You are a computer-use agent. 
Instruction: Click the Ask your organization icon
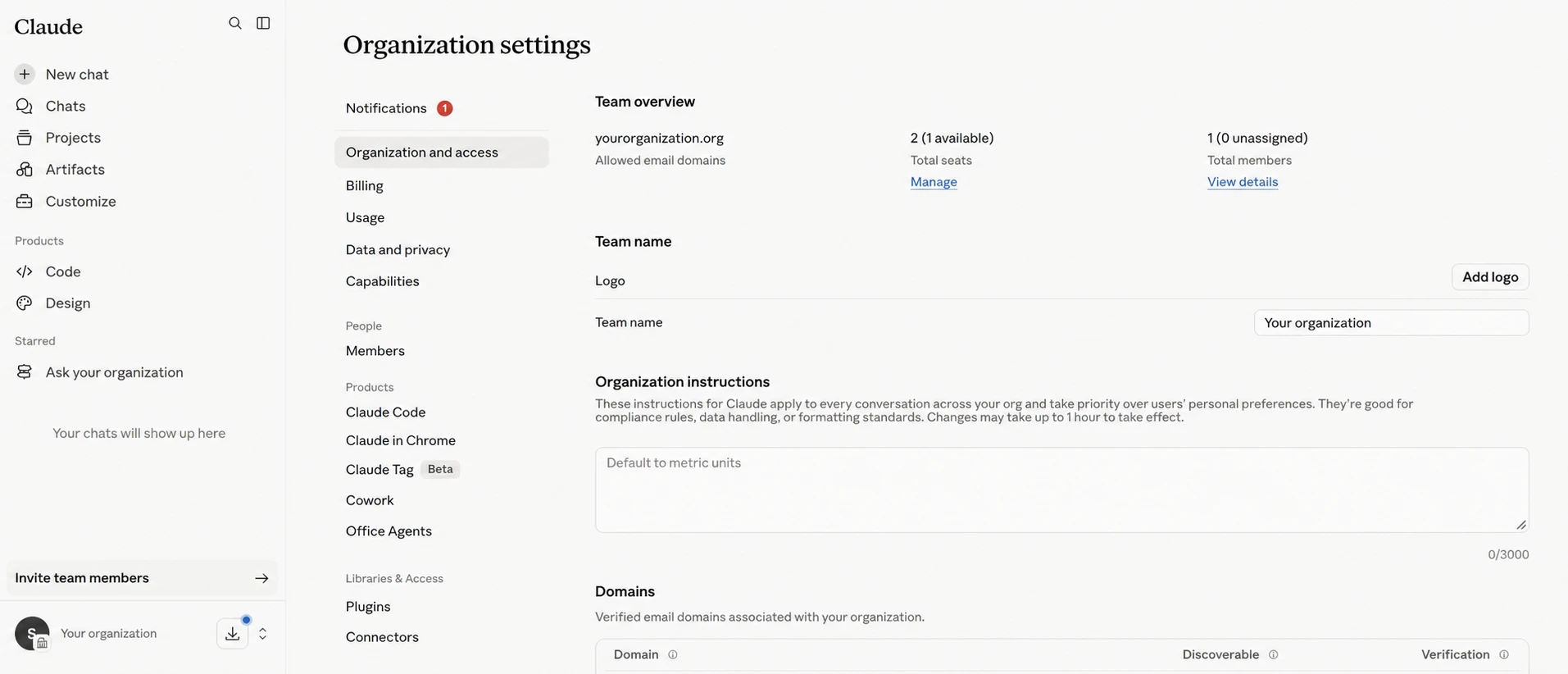click(25, 372)
